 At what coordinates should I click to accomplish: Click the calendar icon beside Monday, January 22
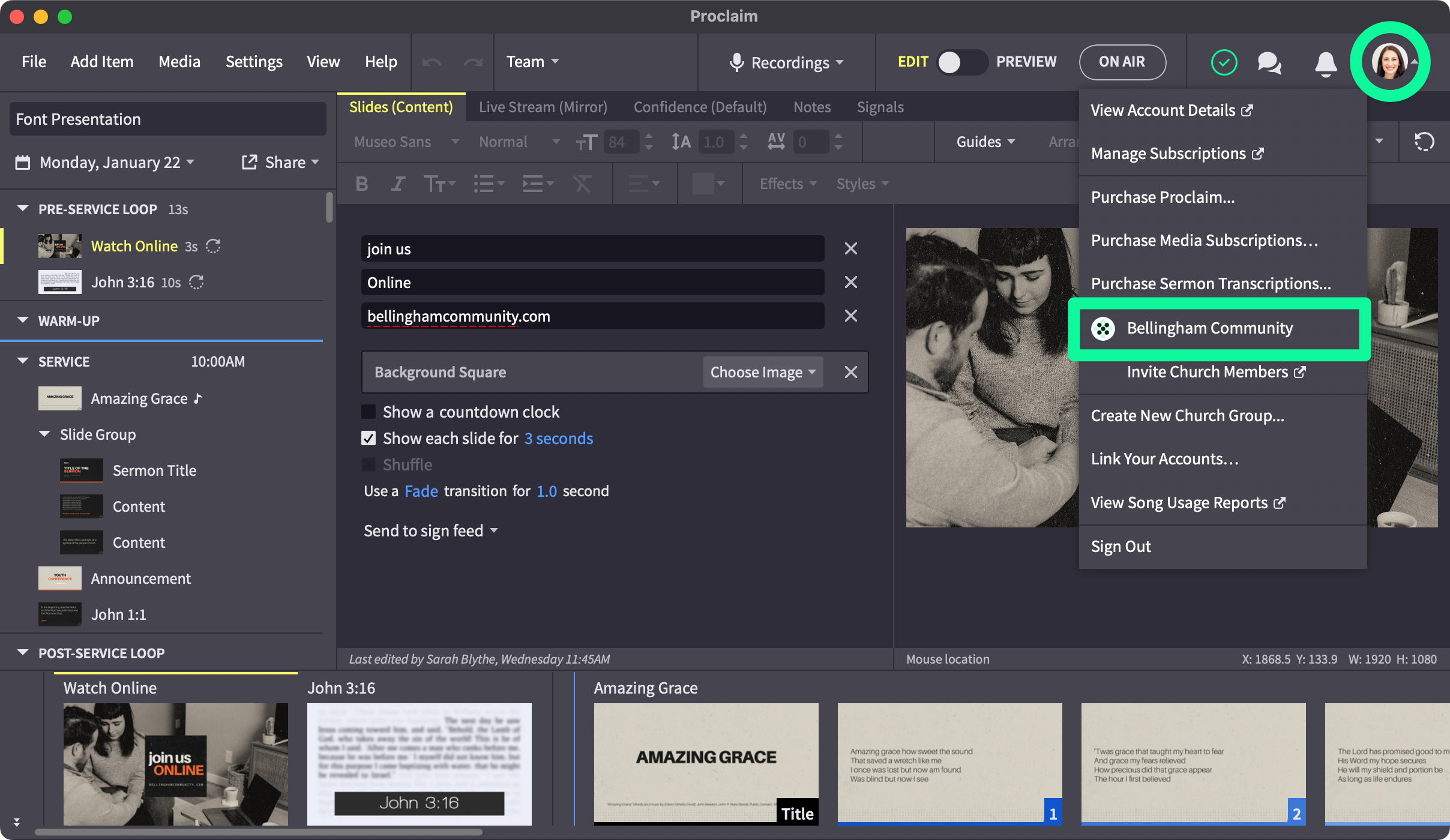point(23,163)
